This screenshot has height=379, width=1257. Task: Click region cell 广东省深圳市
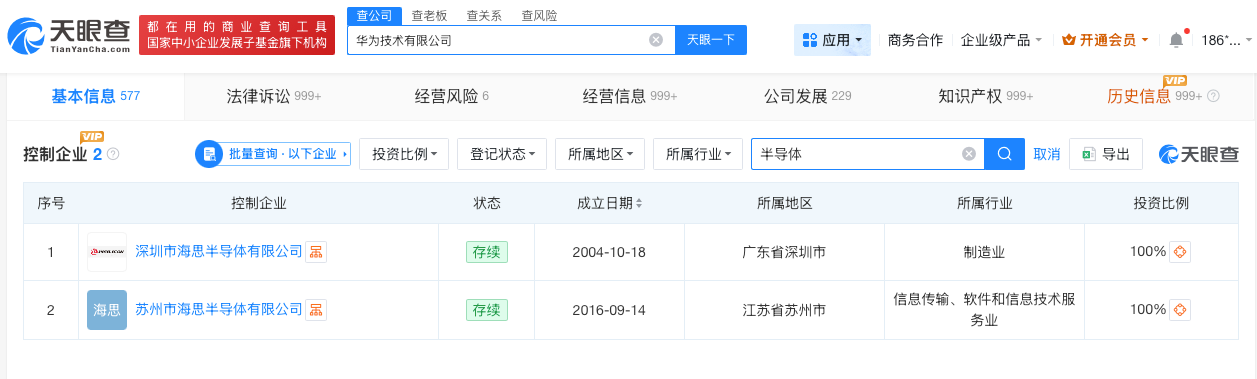tap(785, 251)
